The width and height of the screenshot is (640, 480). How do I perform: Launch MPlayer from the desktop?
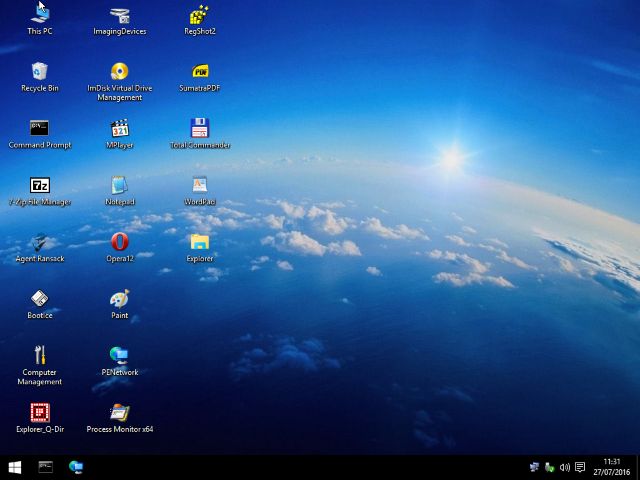click(x=120, y=129)
